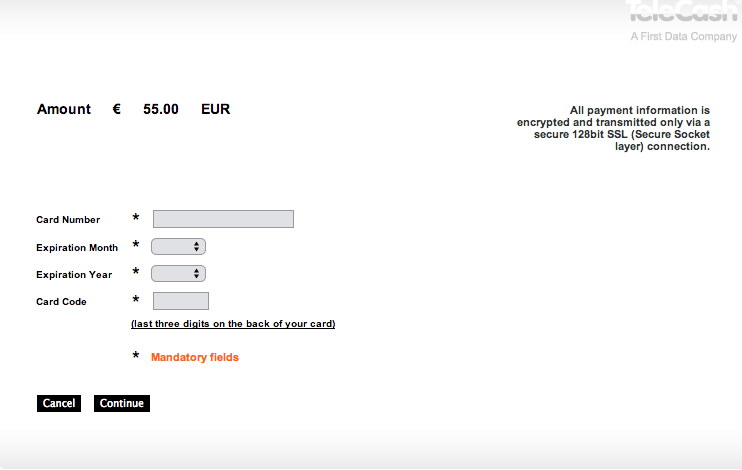Click the Card Number label

pyautogui.click(x=68, y=220)
